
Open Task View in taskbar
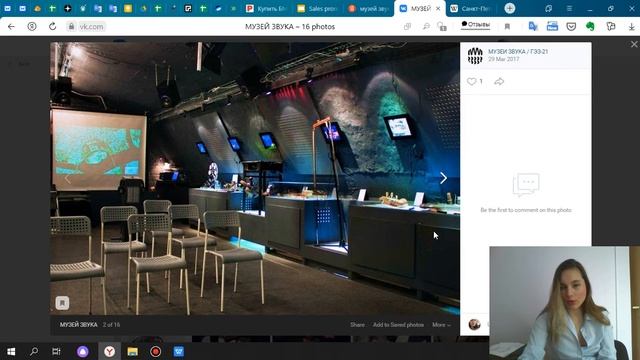(x=56, y=351)
